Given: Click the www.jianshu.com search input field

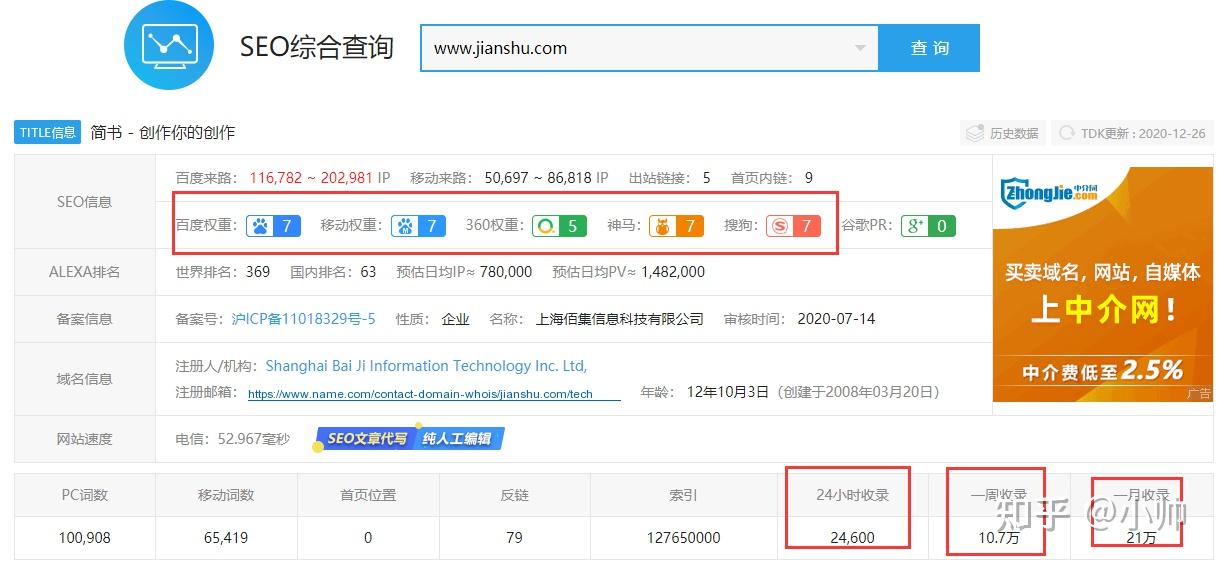Looking at the screenshot, I should (649, 48).
